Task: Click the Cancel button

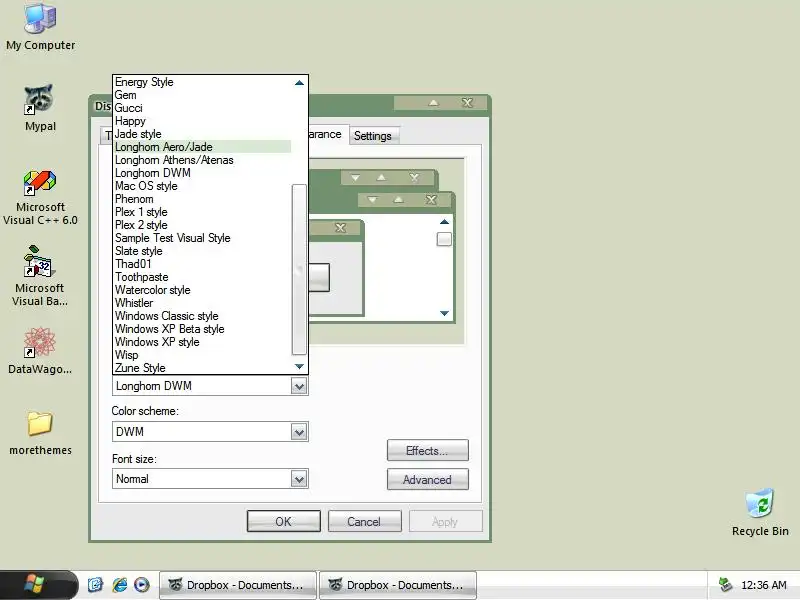Action: click(x=364, y=521)
